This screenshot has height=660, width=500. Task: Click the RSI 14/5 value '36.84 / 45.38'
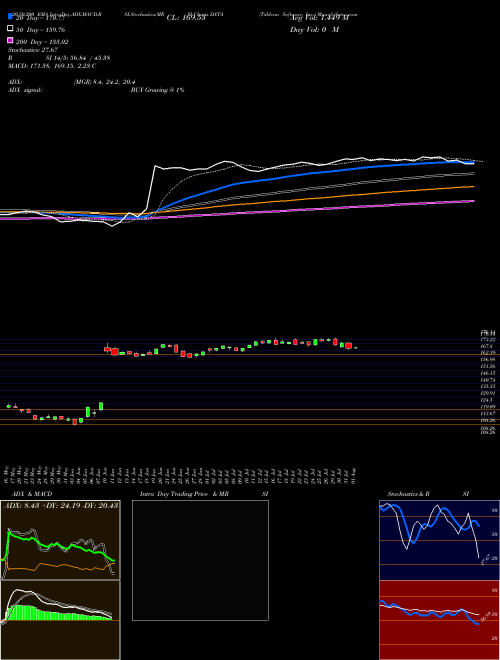point(88,58)
